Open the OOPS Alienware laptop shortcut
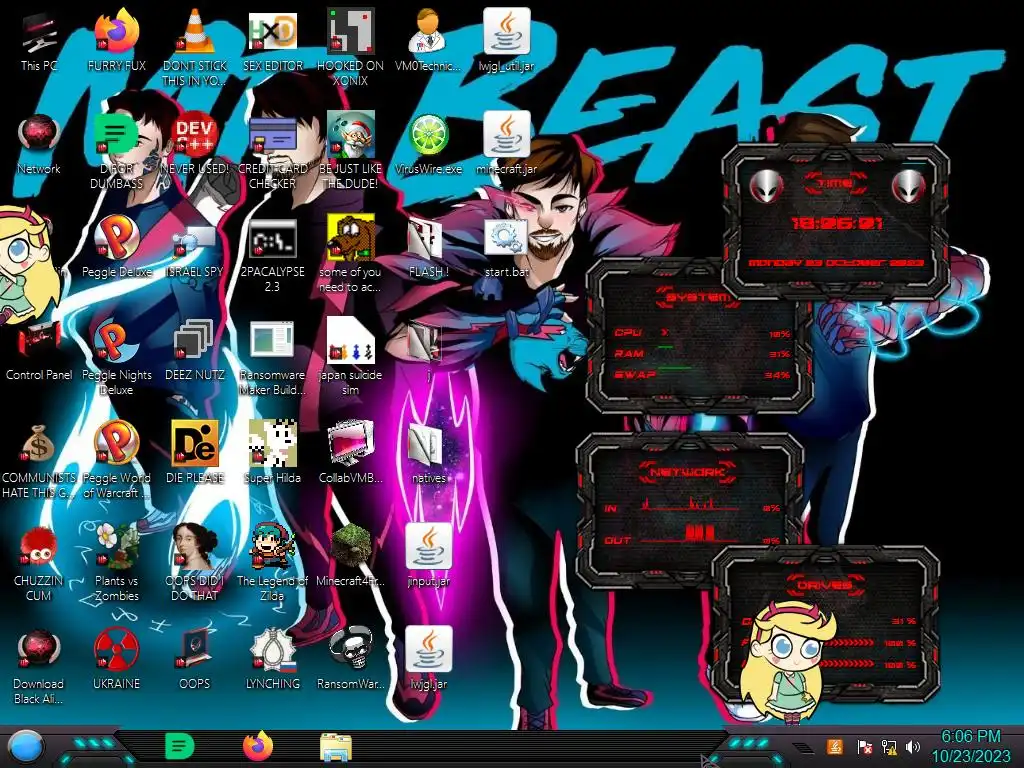Viewport: 1024px width, 768px height. 195,660
